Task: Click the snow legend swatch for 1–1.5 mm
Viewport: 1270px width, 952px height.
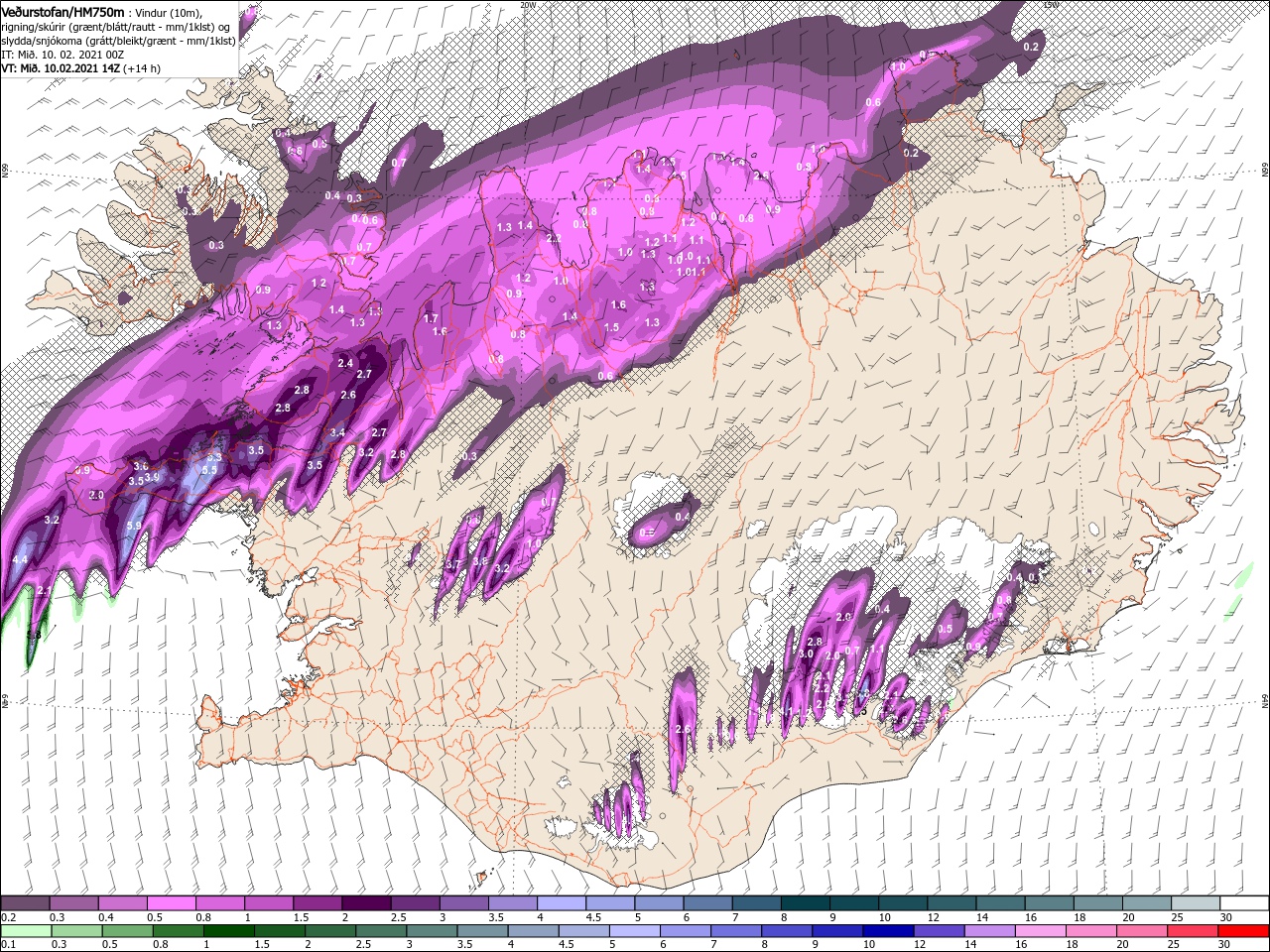Action: [x=269, y=903]
